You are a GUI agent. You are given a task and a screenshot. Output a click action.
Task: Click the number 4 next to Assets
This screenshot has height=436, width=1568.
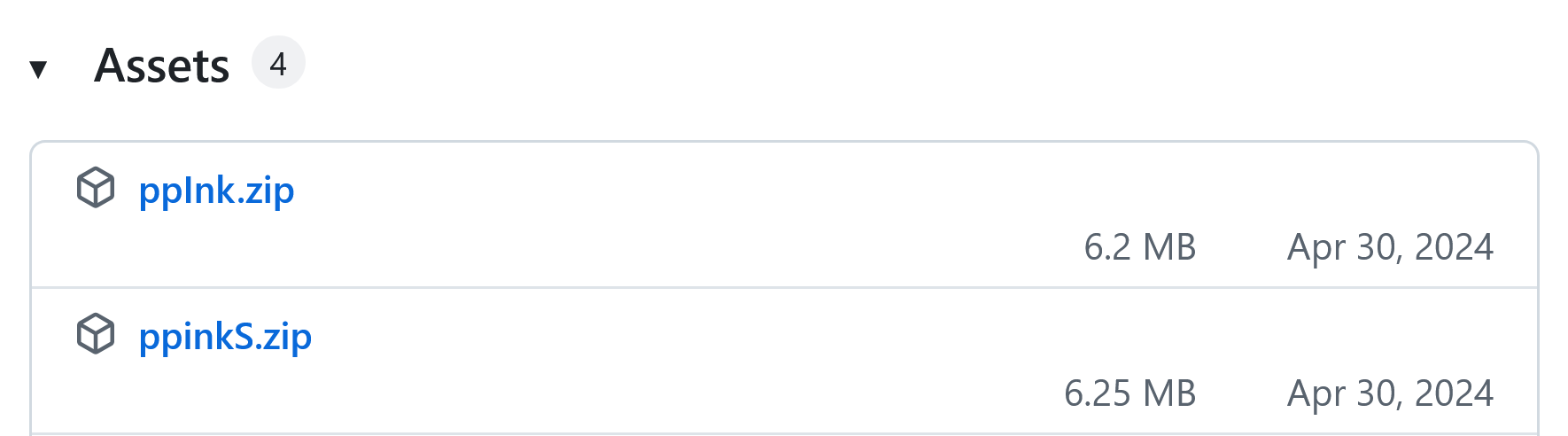coord(278,63)
